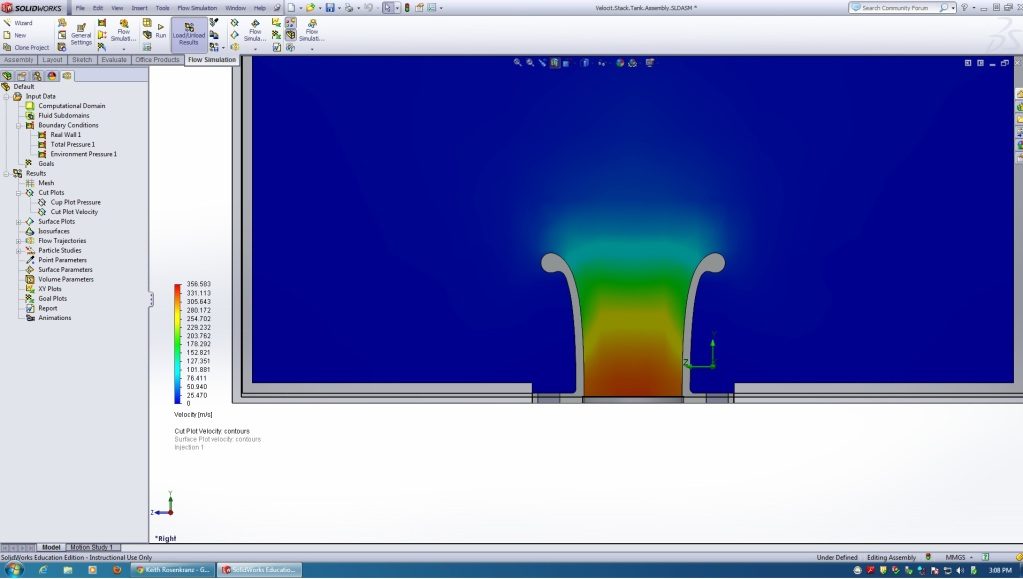Open the Flow Simulation menu

(x=197, y=8)
